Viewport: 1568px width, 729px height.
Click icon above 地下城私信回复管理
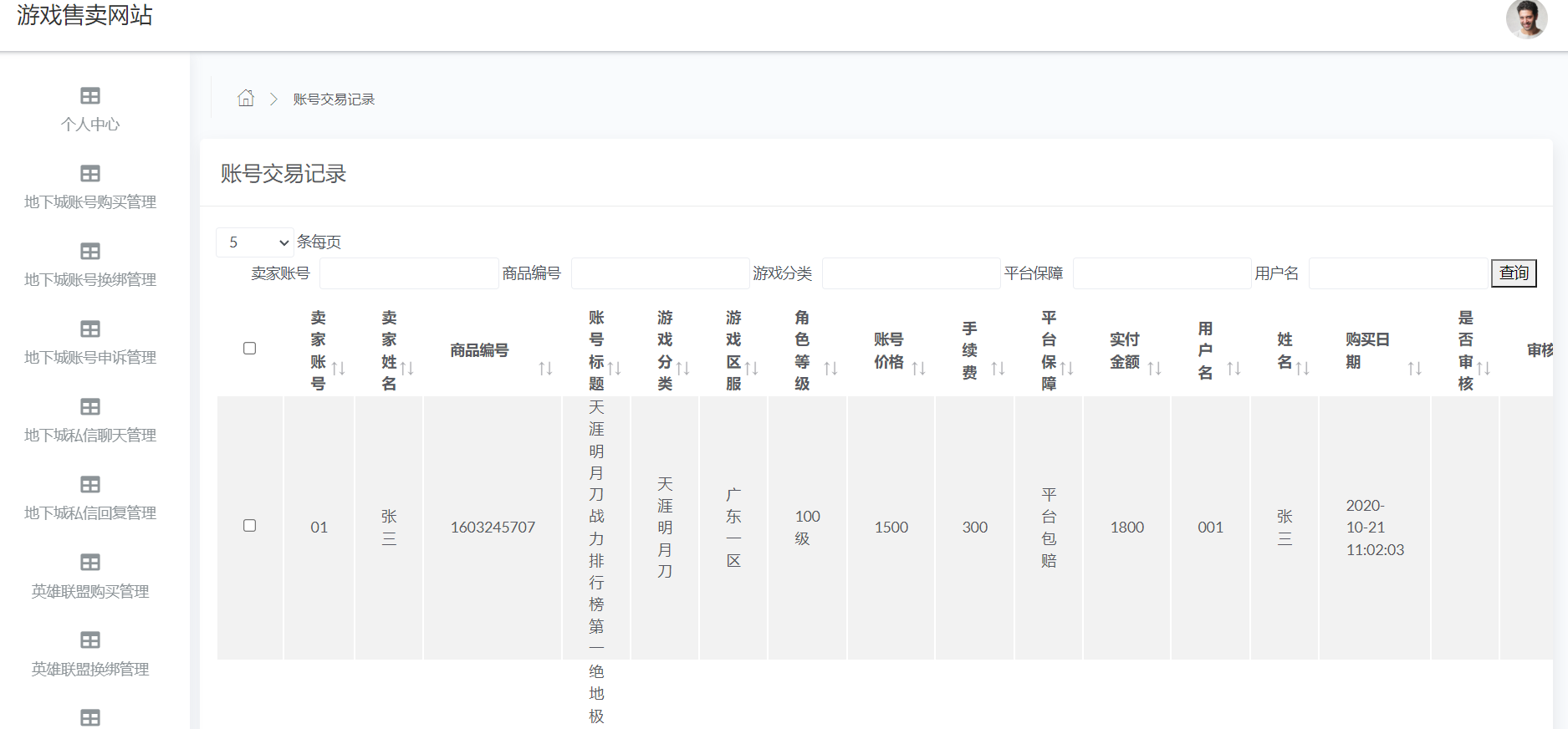90,485
